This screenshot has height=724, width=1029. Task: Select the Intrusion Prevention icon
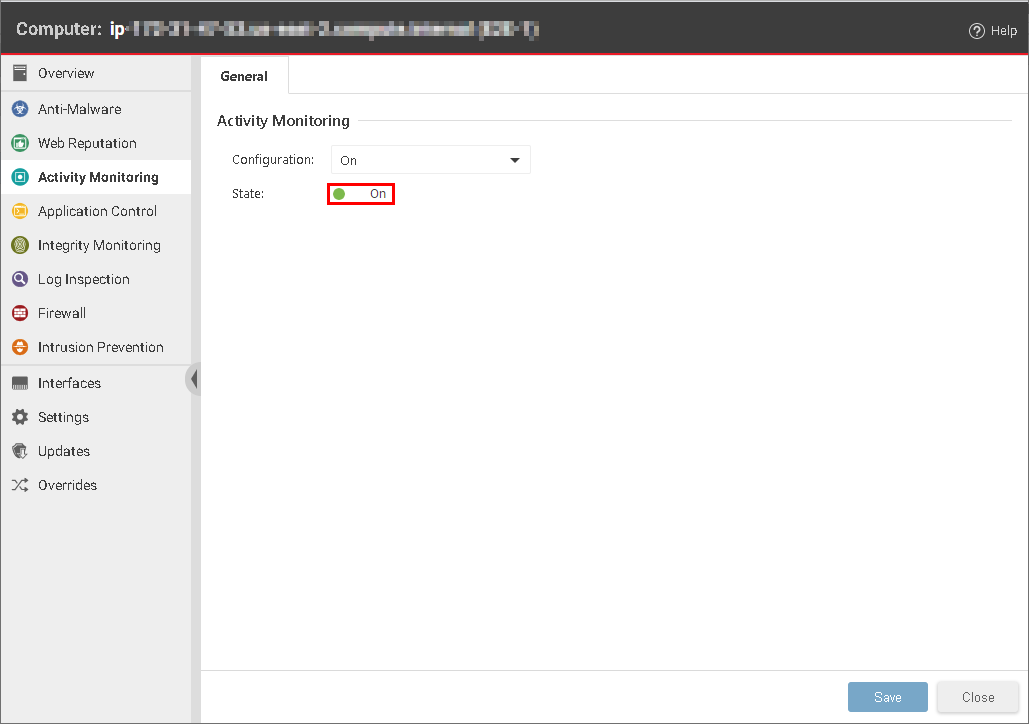(22, 347)
